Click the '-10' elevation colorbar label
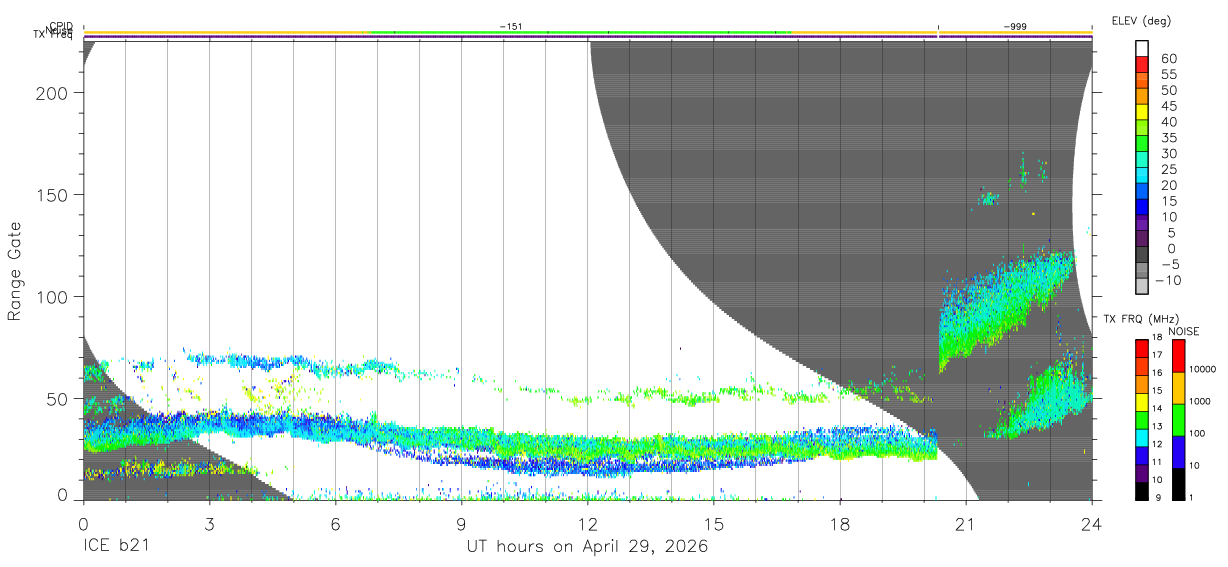Image resolution: width=1228 pixels, height=567 pixels. coord(1166,280)
